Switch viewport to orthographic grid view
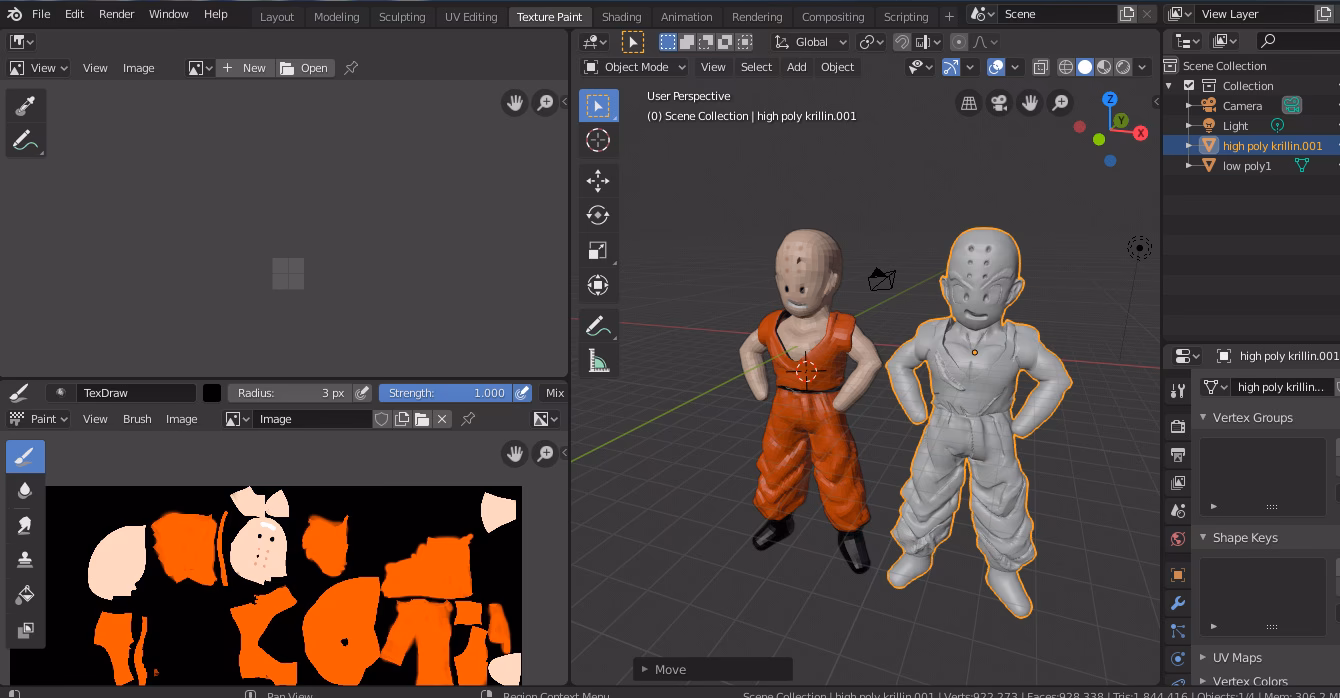The image size is (1340, 698). [x=969, y=102]
